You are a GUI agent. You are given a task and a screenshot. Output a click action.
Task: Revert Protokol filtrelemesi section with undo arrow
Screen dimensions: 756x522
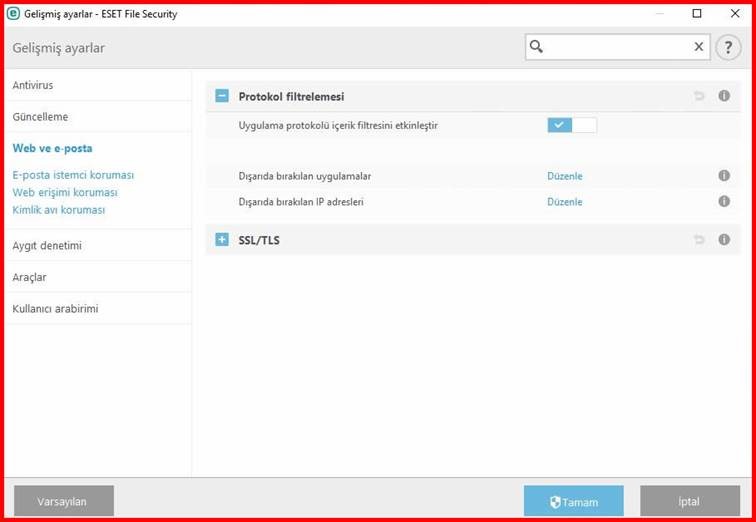[699, 96]
